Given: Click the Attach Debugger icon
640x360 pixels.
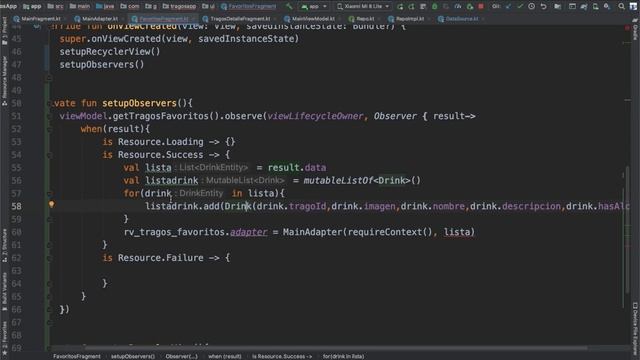Looking at the screenshot, I should click(x=469, y=7).
